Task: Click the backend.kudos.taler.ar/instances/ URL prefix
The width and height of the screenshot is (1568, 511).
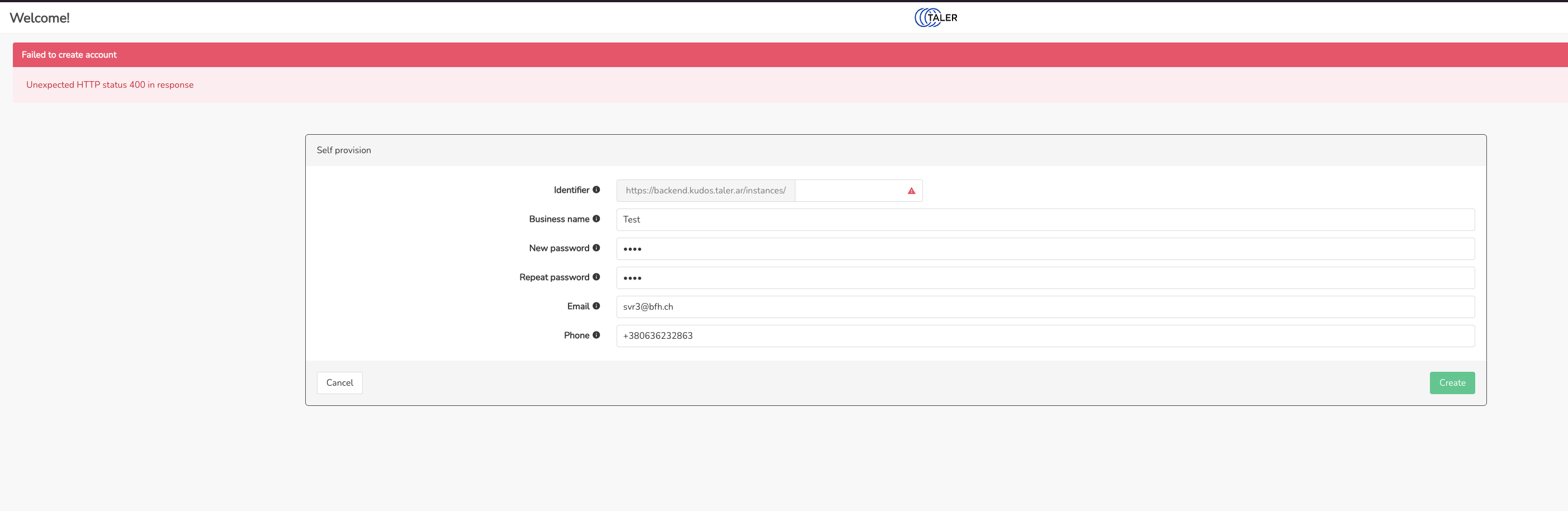Action: (705, 191)
